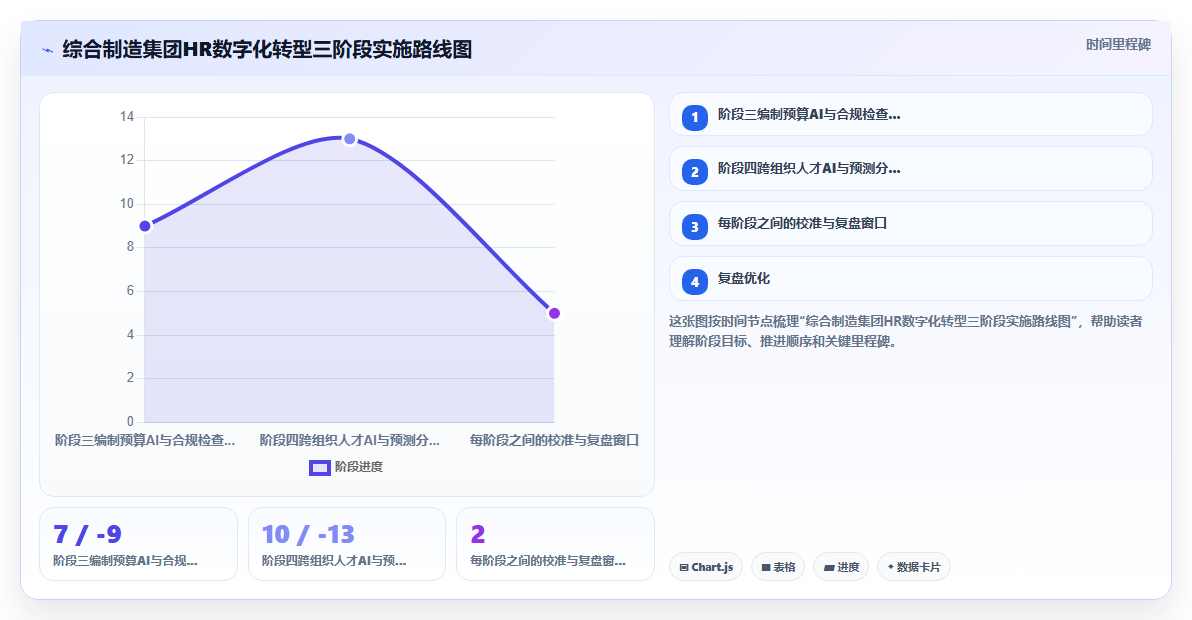Click card caption 每阶段之间的校准与复盘窗 under 2

(x=548, y=561)
